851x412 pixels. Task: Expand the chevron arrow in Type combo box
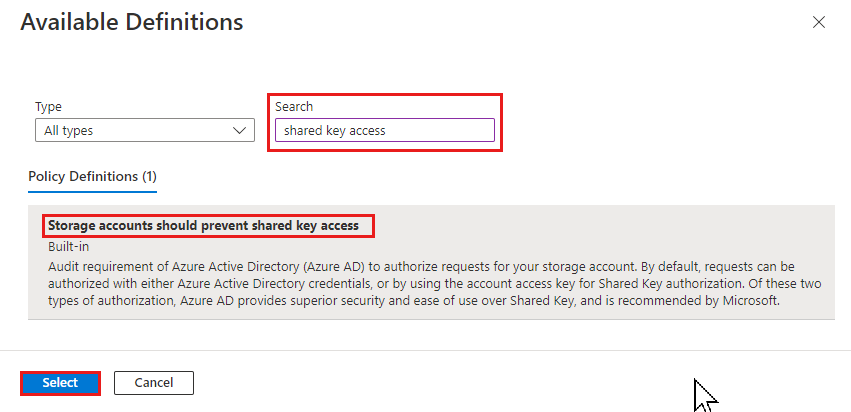239,131
